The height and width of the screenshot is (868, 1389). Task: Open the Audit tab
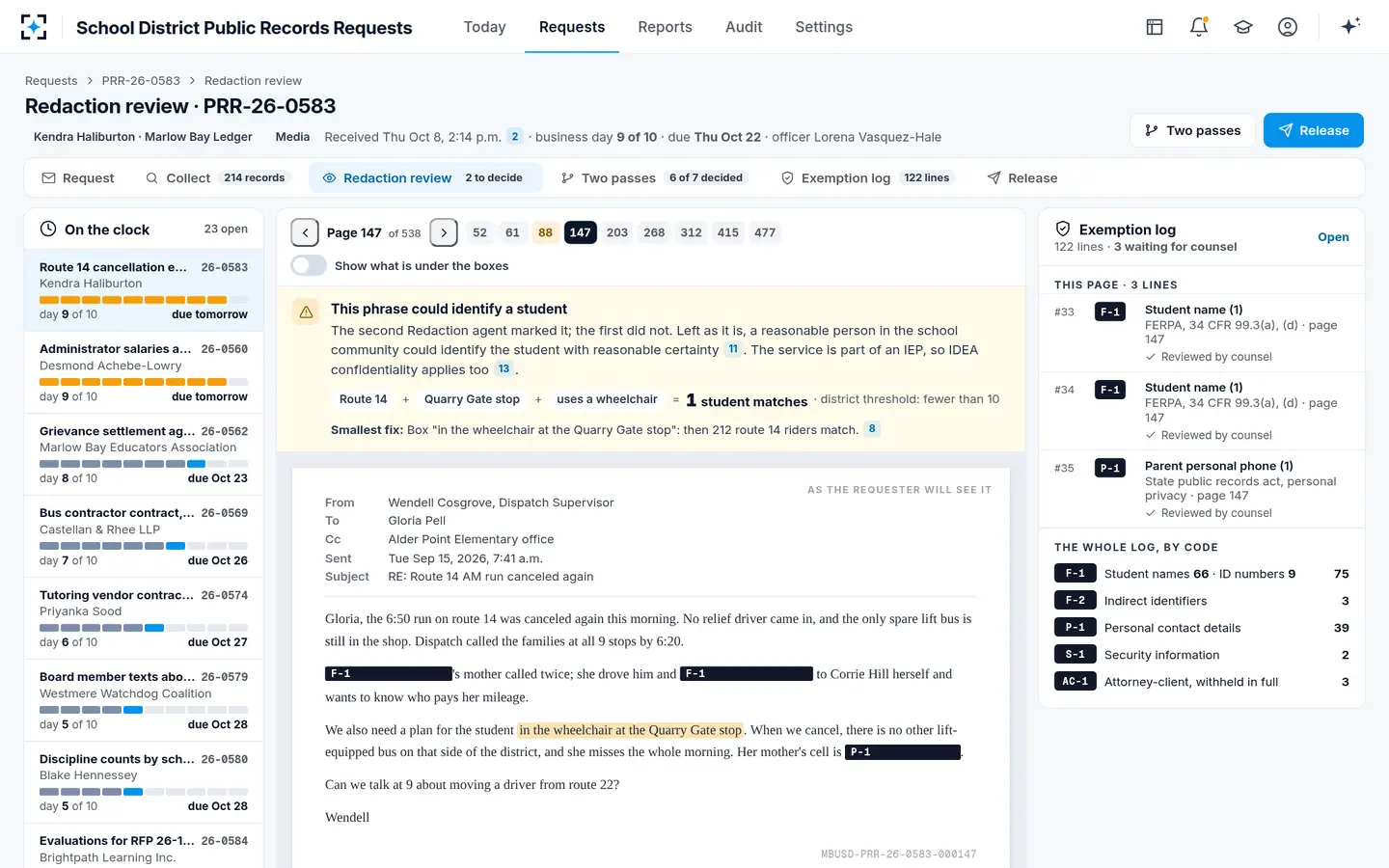tap(744, 27)
